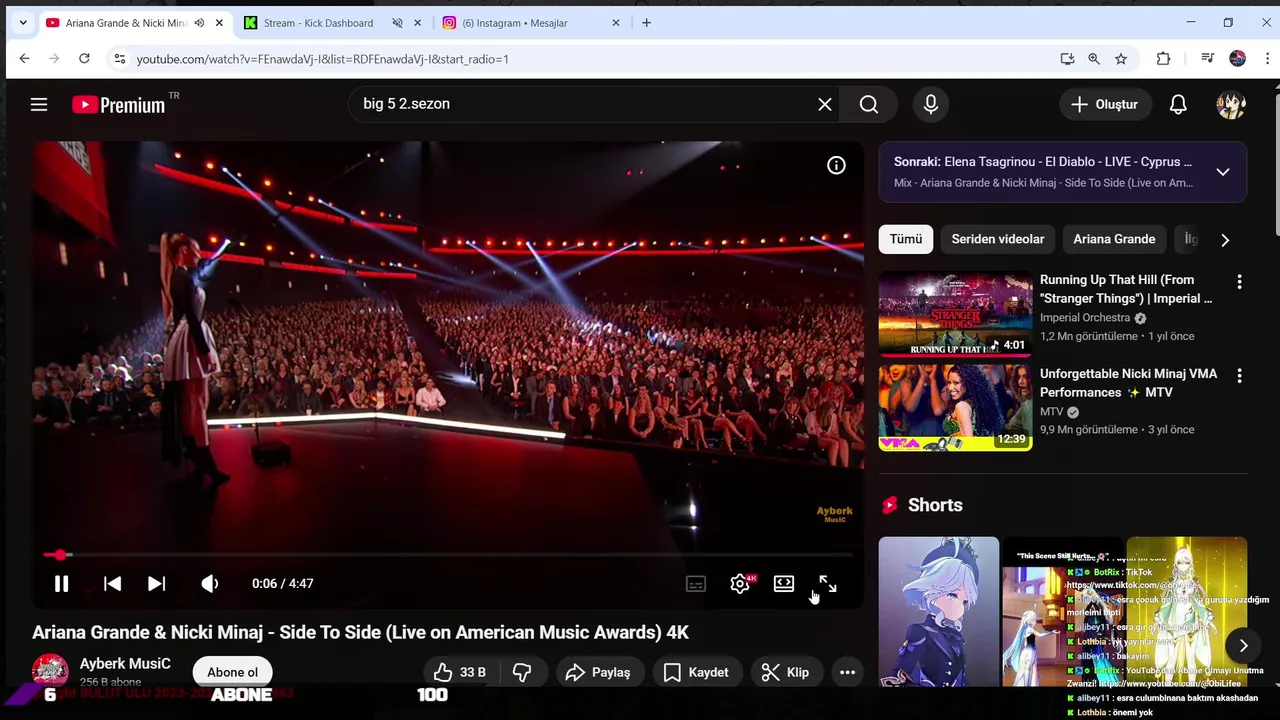Enter full screen video mode

[828, 584]
